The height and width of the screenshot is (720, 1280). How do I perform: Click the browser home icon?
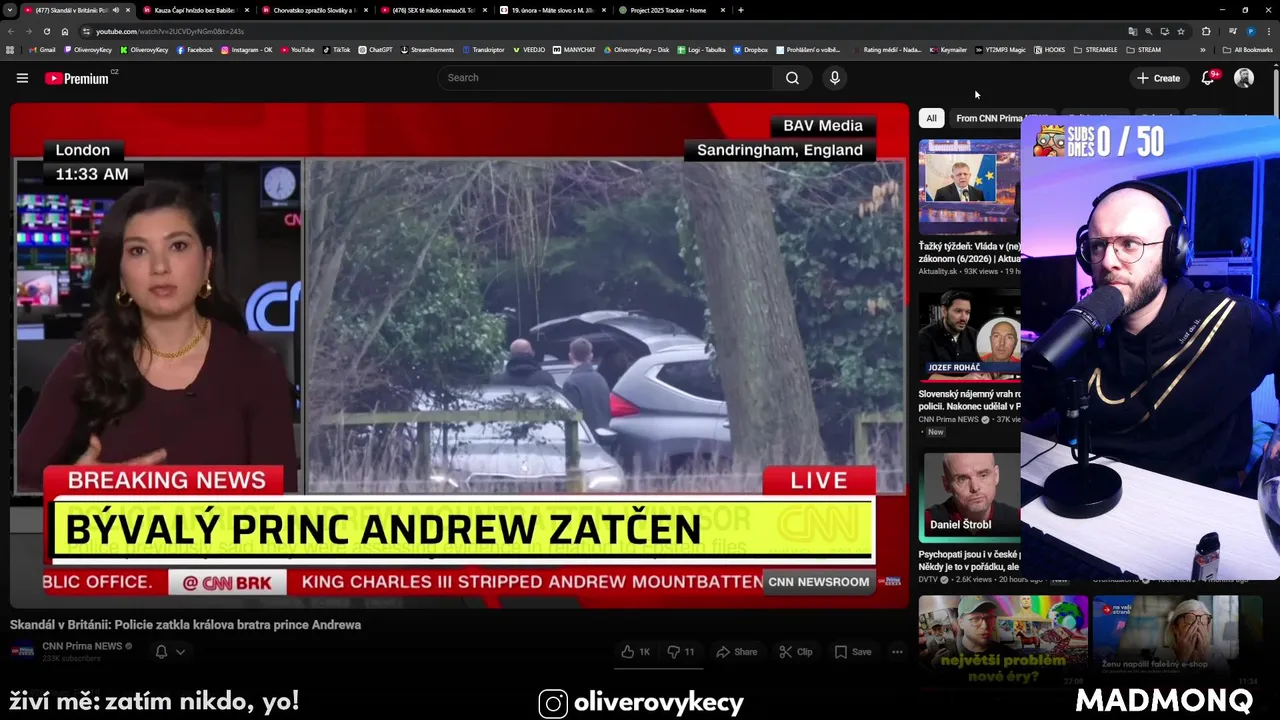pyautogui.click(x=65, y=31)
